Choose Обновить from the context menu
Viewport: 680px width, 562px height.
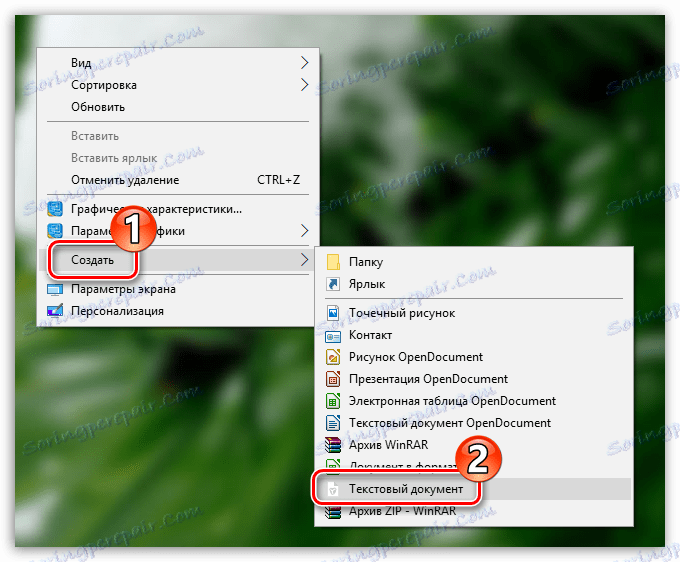(x=178, y=107)
